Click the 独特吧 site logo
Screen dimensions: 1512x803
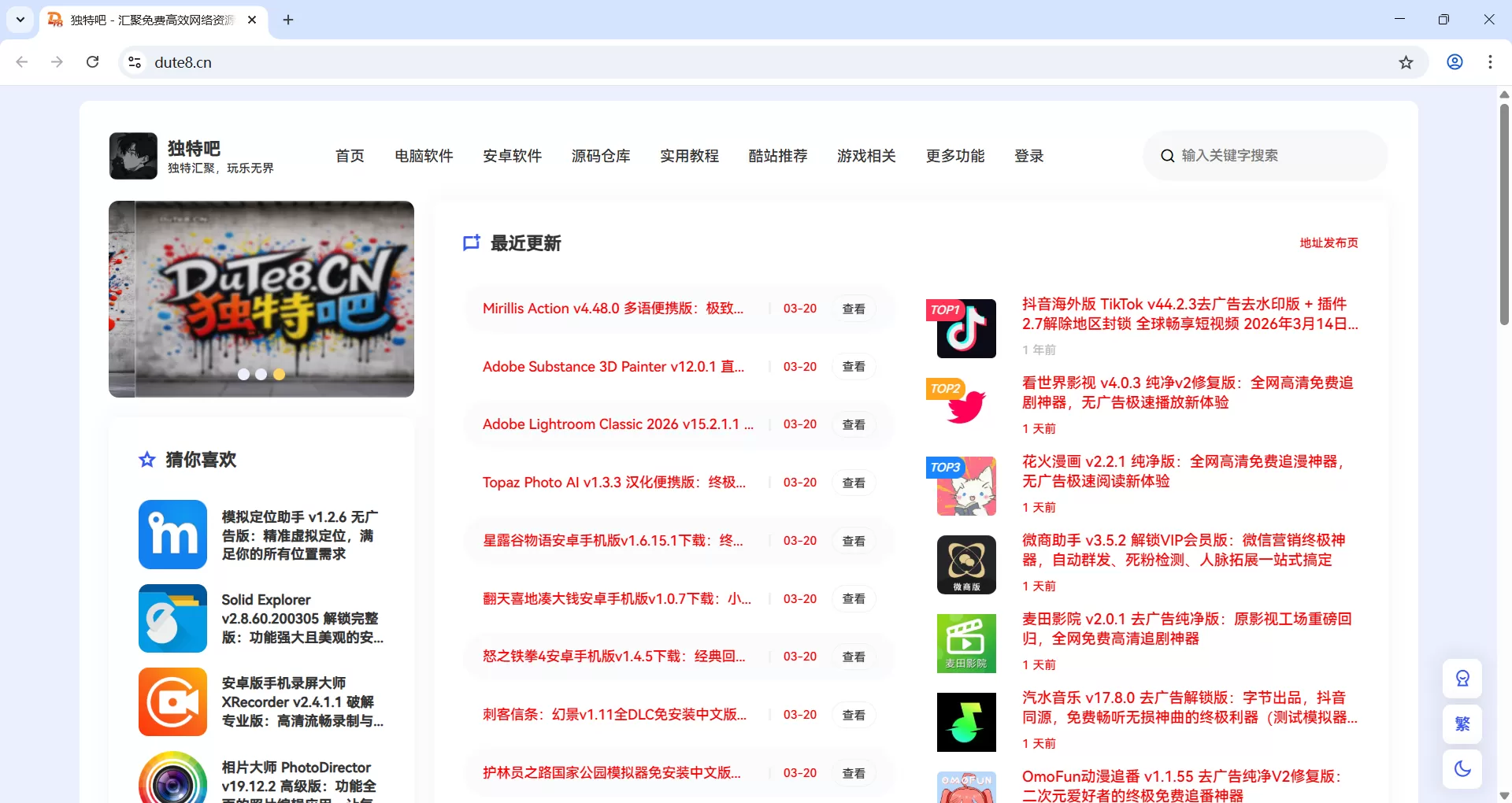(x=132, y=155)
